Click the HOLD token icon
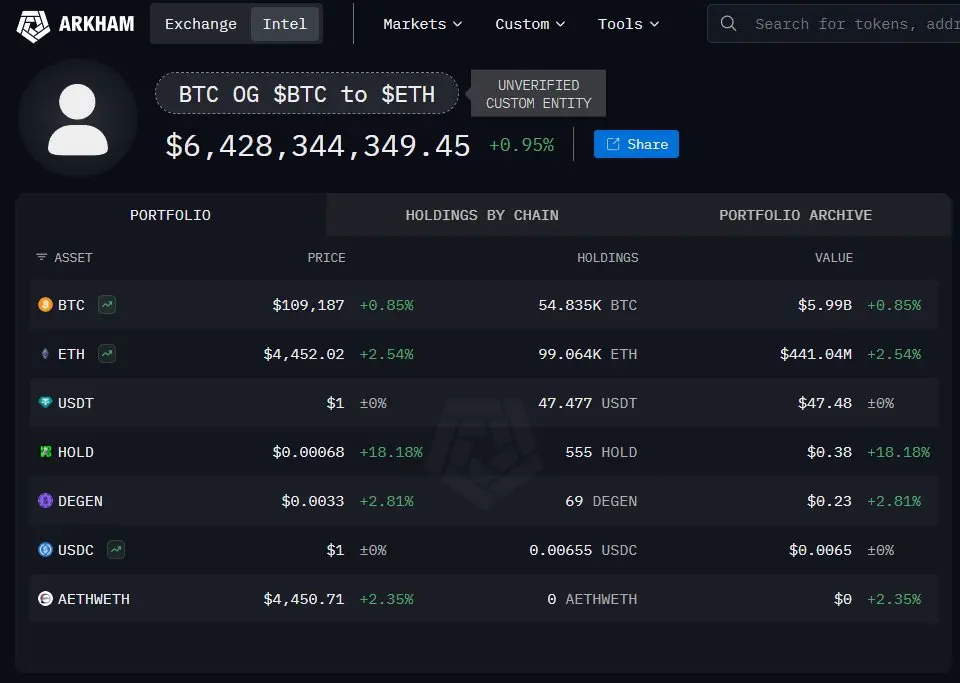Image resolution: width=960 pixels, height=683 pixels. pos(45,452)
